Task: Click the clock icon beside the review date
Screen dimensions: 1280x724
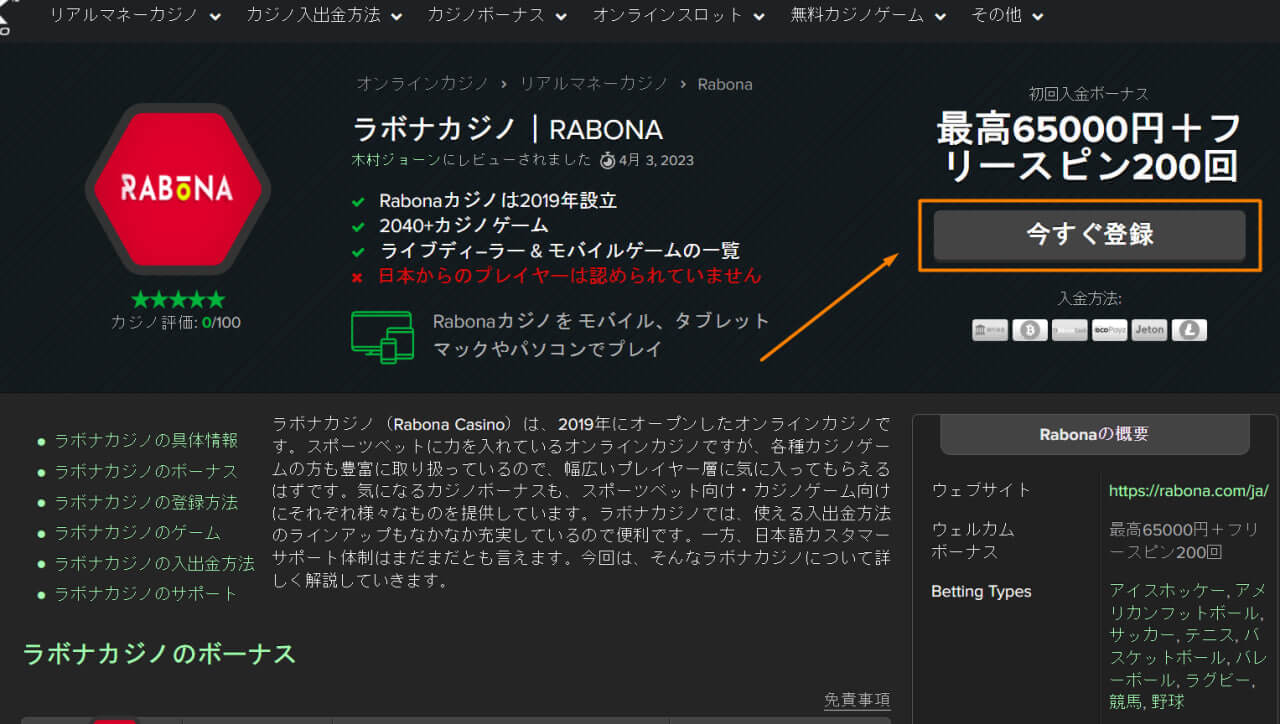Action: click(607, 160)
